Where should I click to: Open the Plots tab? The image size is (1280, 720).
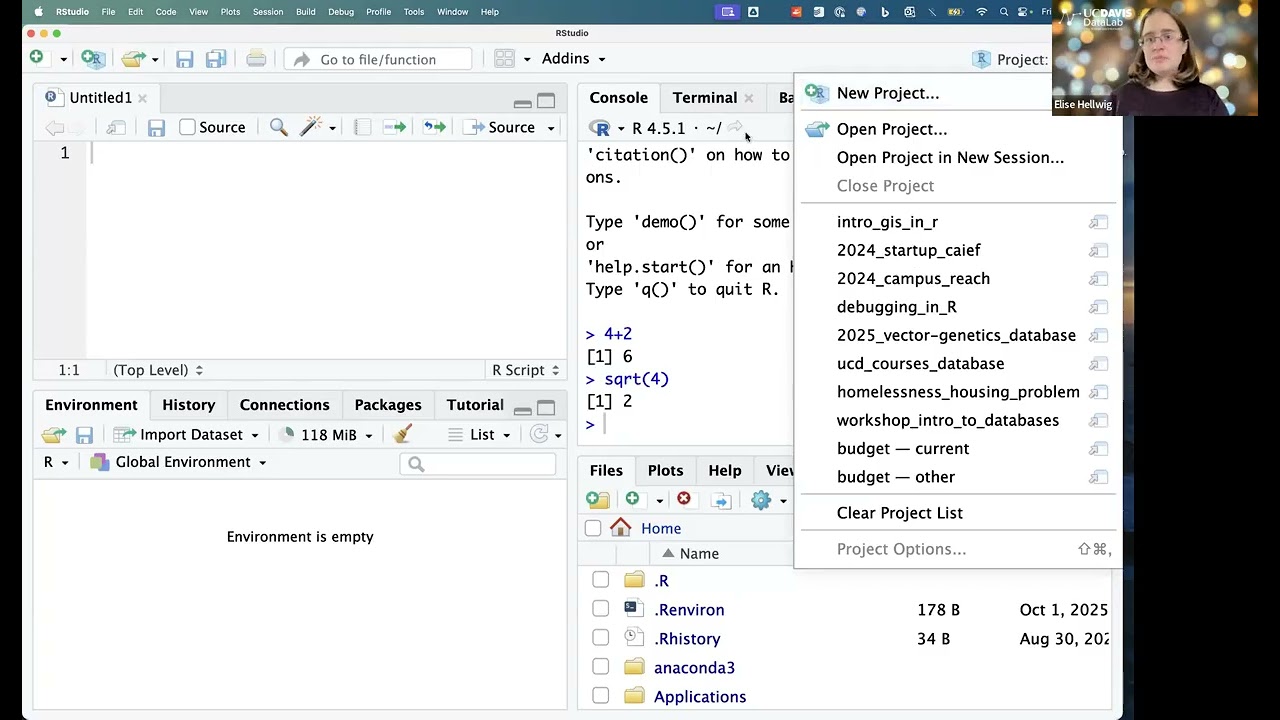[x=665, y=471]
